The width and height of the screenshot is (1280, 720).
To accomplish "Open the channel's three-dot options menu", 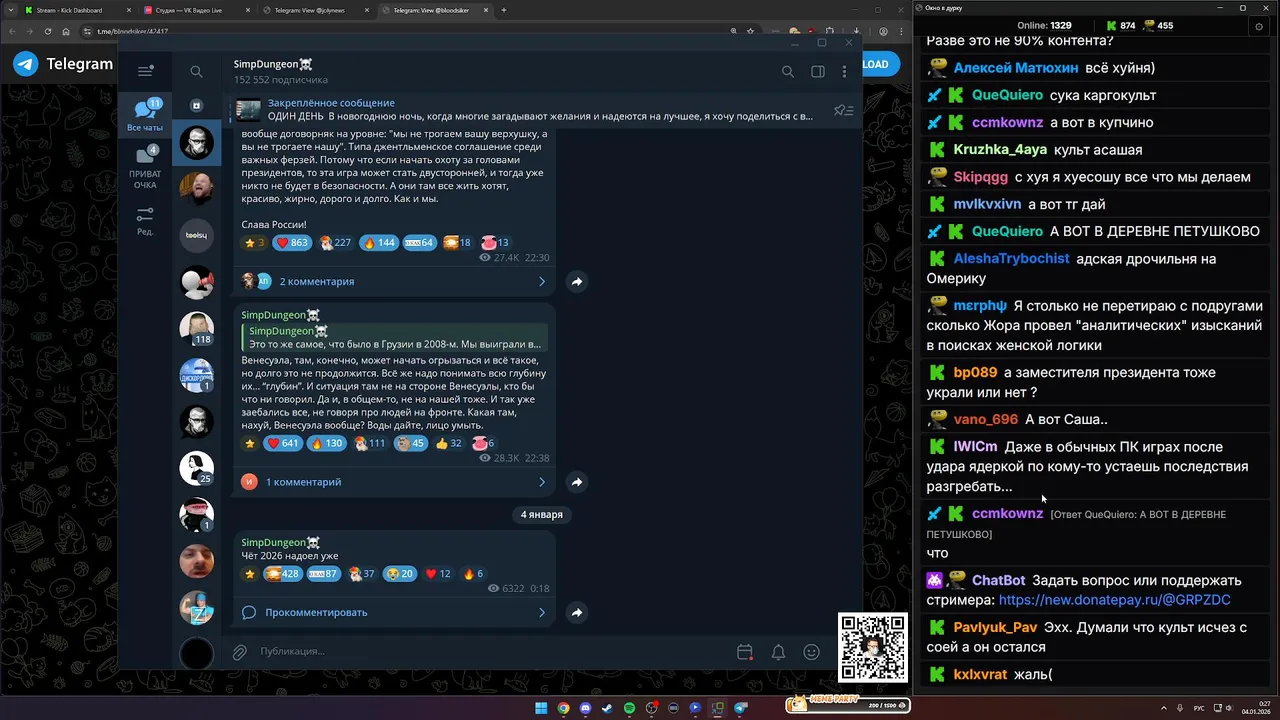I will pos(845,71).
